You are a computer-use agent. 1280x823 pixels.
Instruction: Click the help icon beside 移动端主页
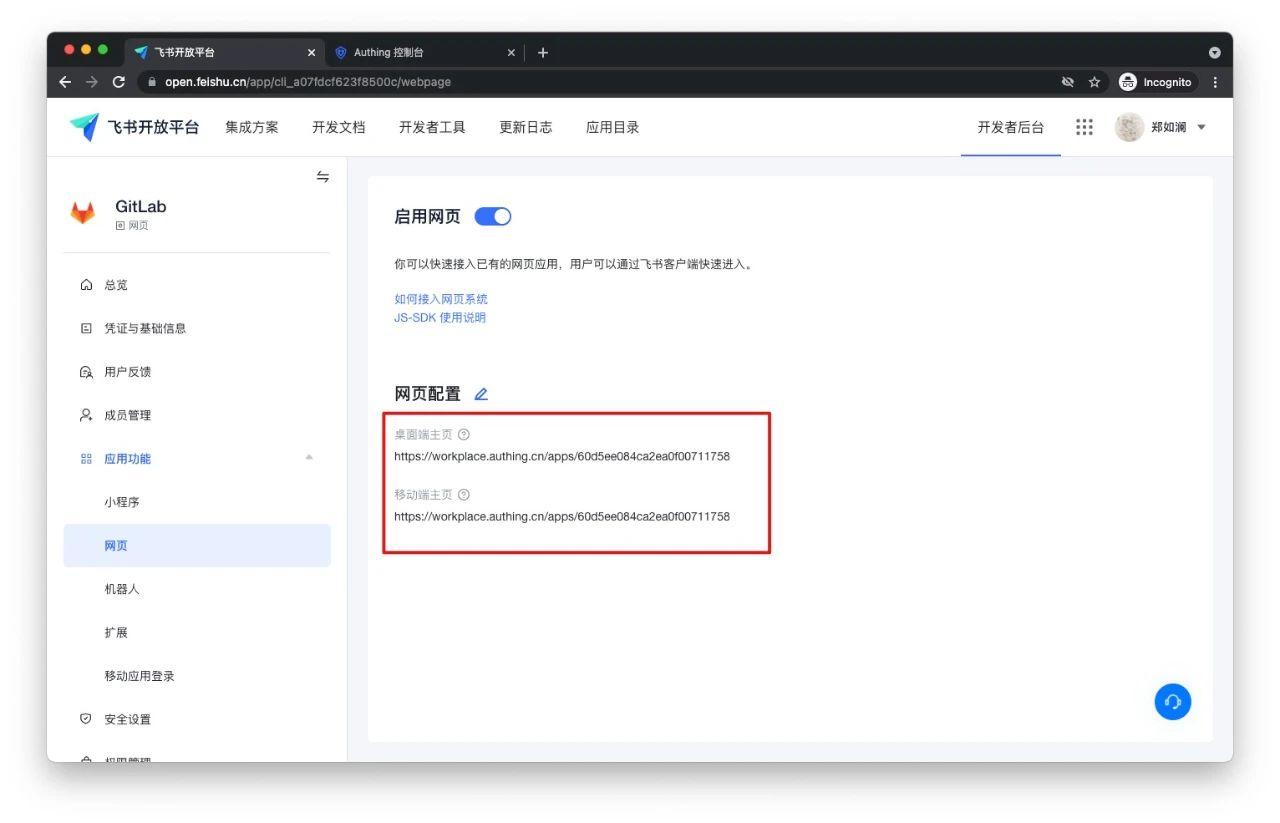pyautogui.click(x=464, y=494)
